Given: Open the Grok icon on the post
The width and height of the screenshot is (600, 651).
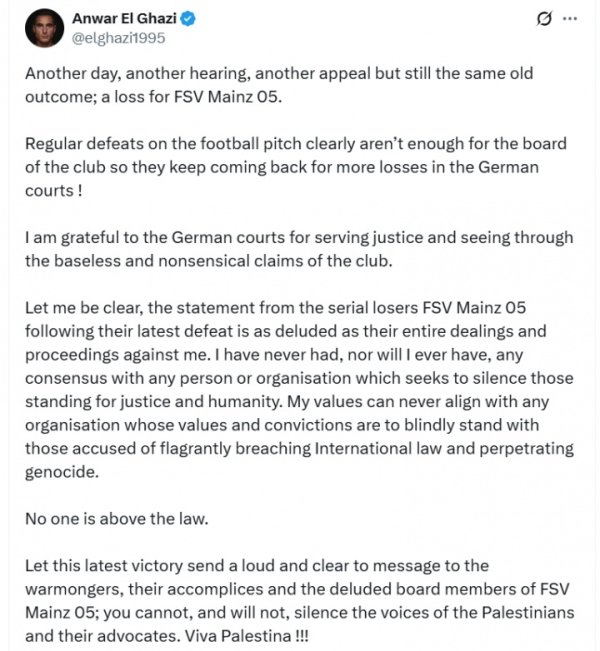Looking at the screenshot, I should point(544,19).
